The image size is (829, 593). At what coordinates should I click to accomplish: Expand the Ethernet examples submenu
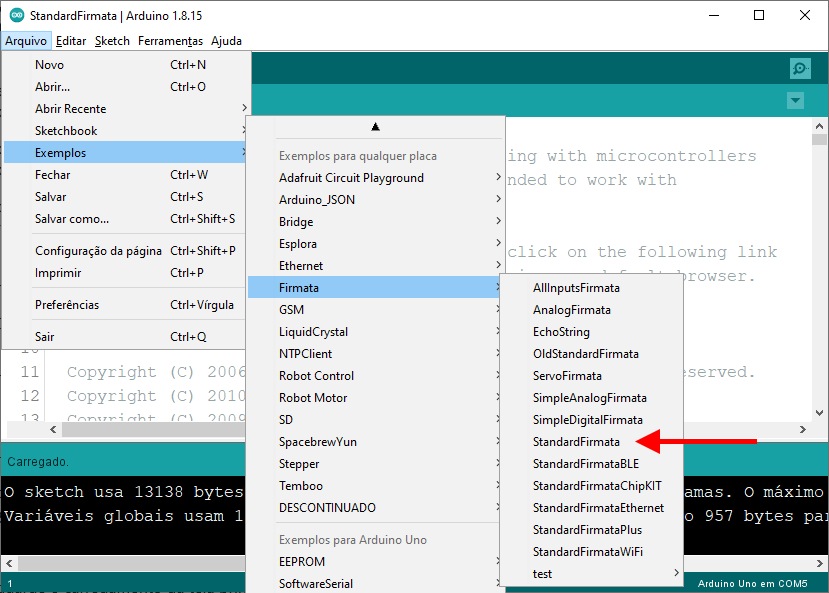pos(375,266)
